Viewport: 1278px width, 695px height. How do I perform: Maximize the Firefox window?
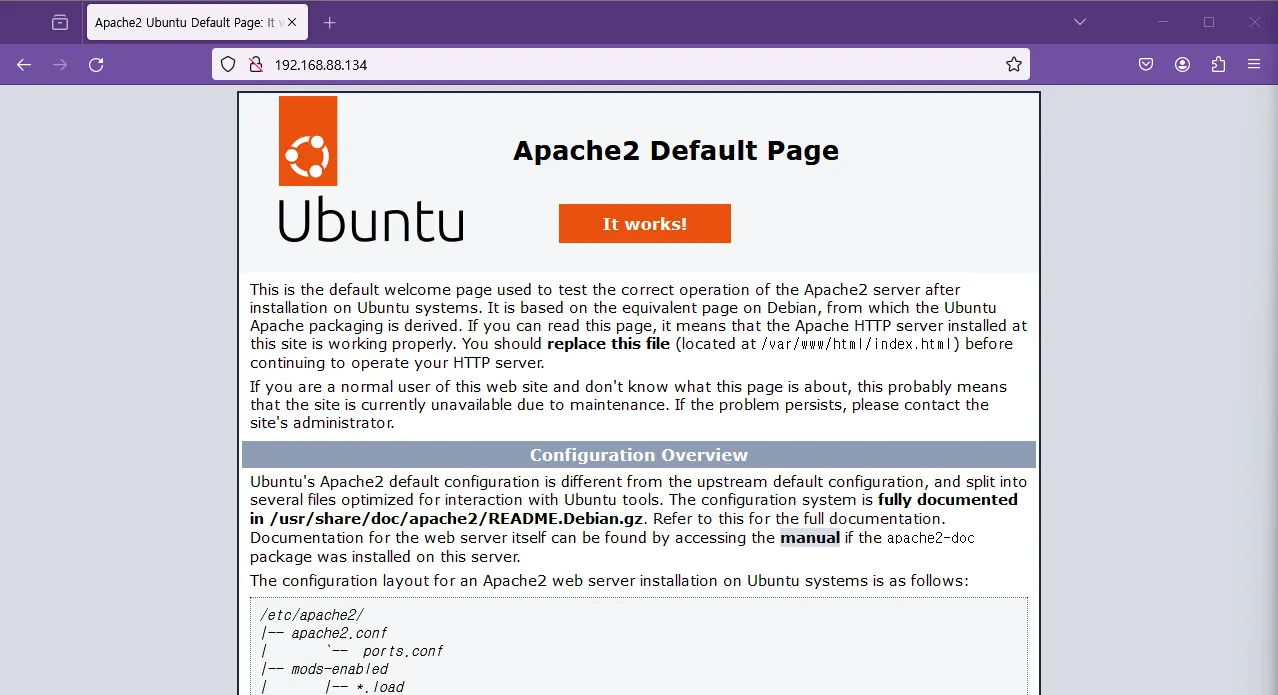click(1209, 22)
